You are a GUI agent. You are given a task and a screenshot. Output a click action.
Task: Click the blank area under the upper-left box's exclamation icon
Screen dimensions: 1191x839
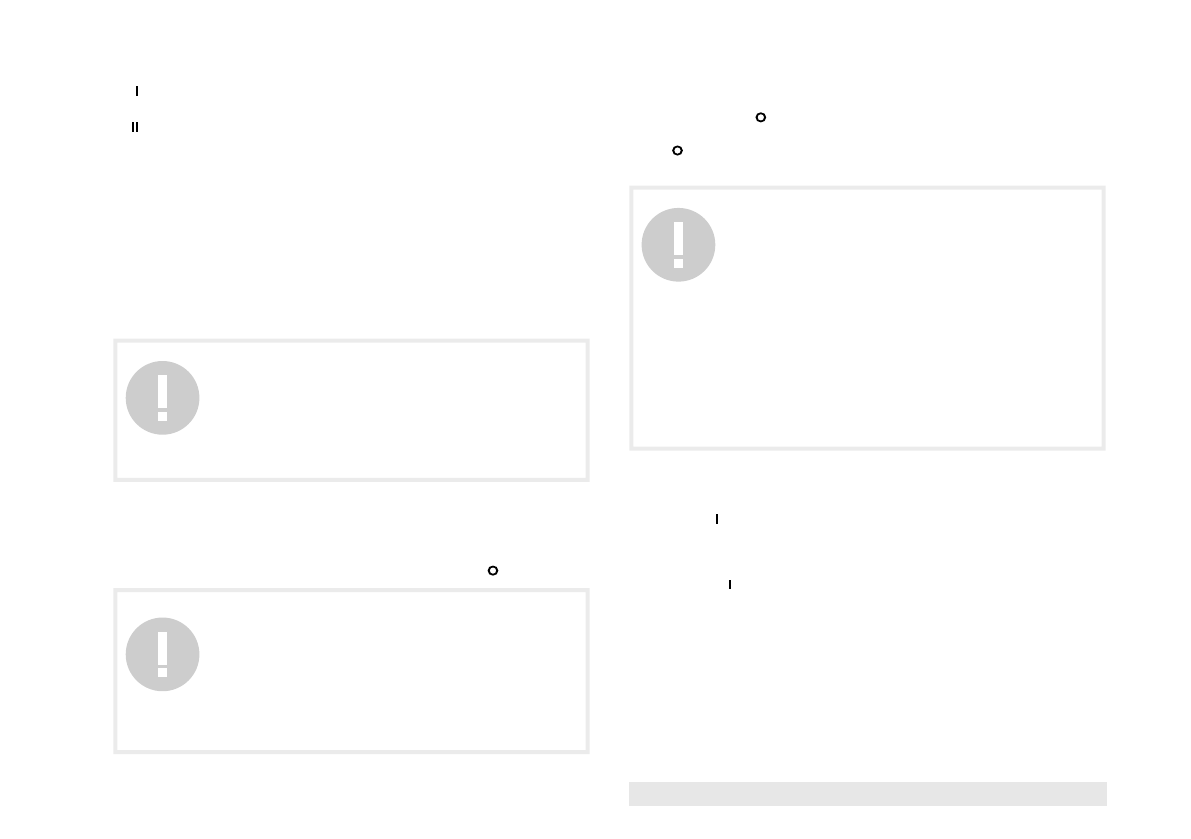[x=162, y=457]
